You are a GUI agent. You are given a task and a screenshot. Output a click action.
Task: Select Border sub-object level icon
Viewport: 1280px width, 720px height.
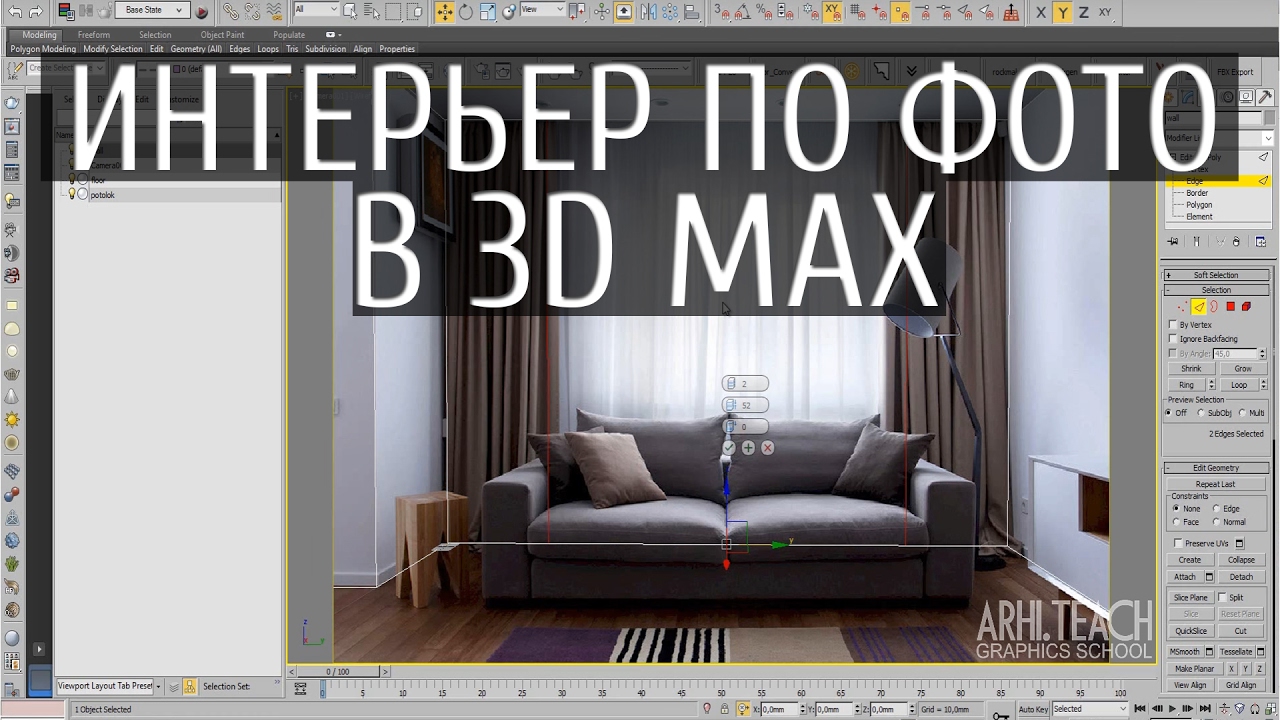tap(1214, 307)
